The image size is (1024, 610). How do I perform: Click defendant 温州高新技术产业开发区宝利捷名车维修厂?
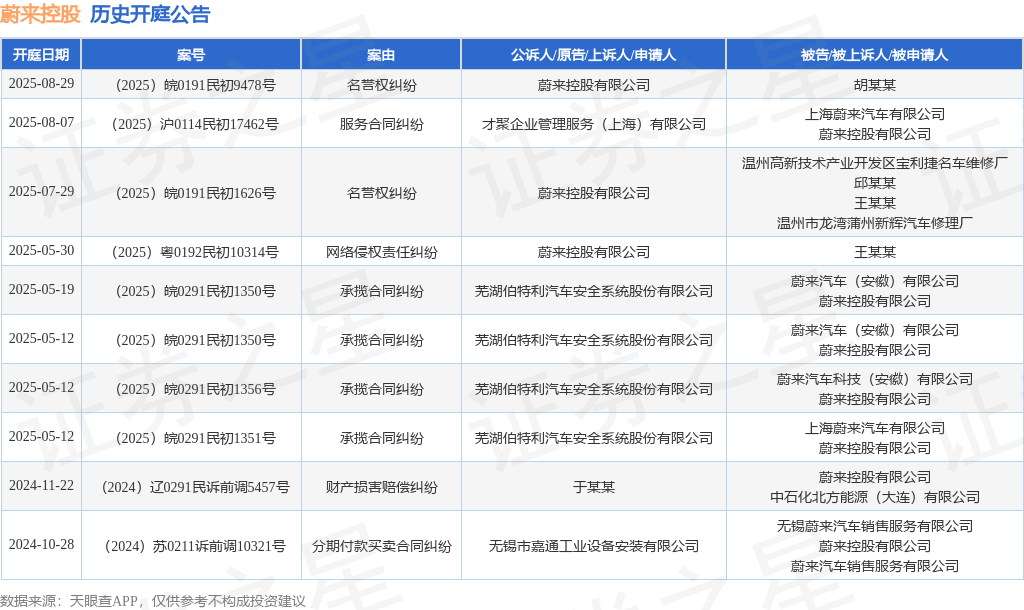pos(874,163)
